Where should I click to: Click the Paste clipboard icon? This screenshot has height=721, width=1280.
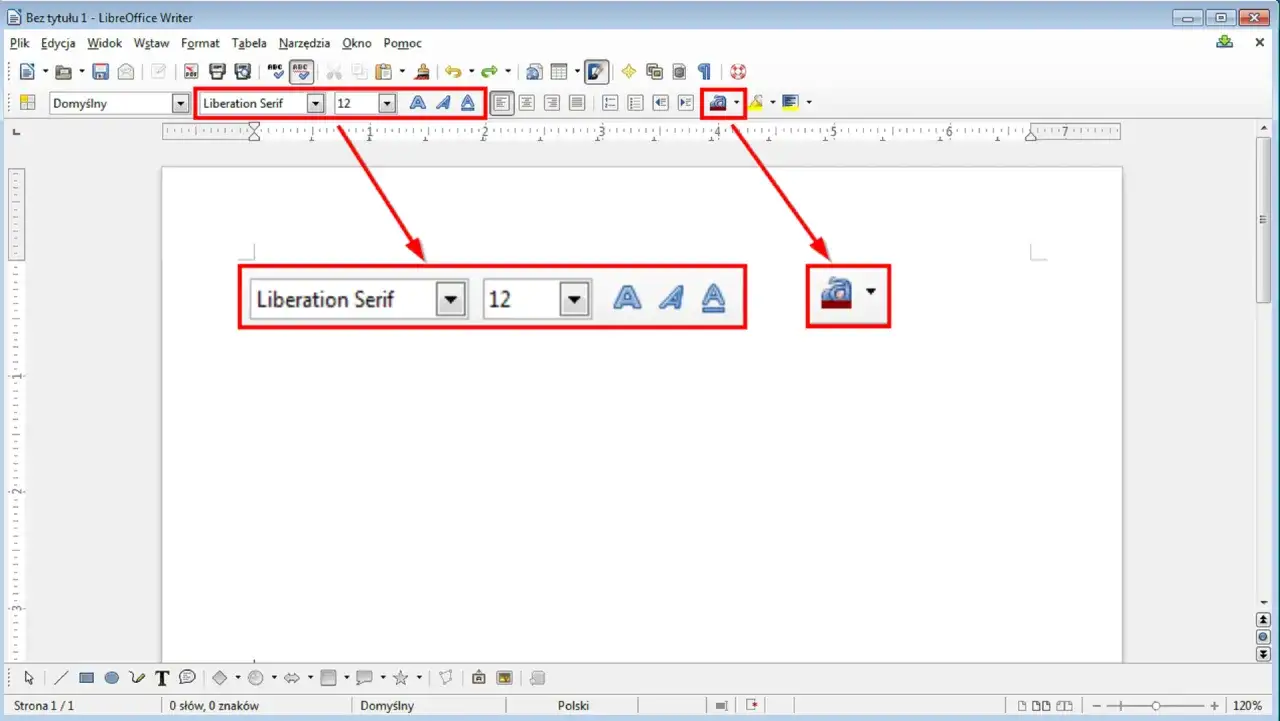point(383,71)
